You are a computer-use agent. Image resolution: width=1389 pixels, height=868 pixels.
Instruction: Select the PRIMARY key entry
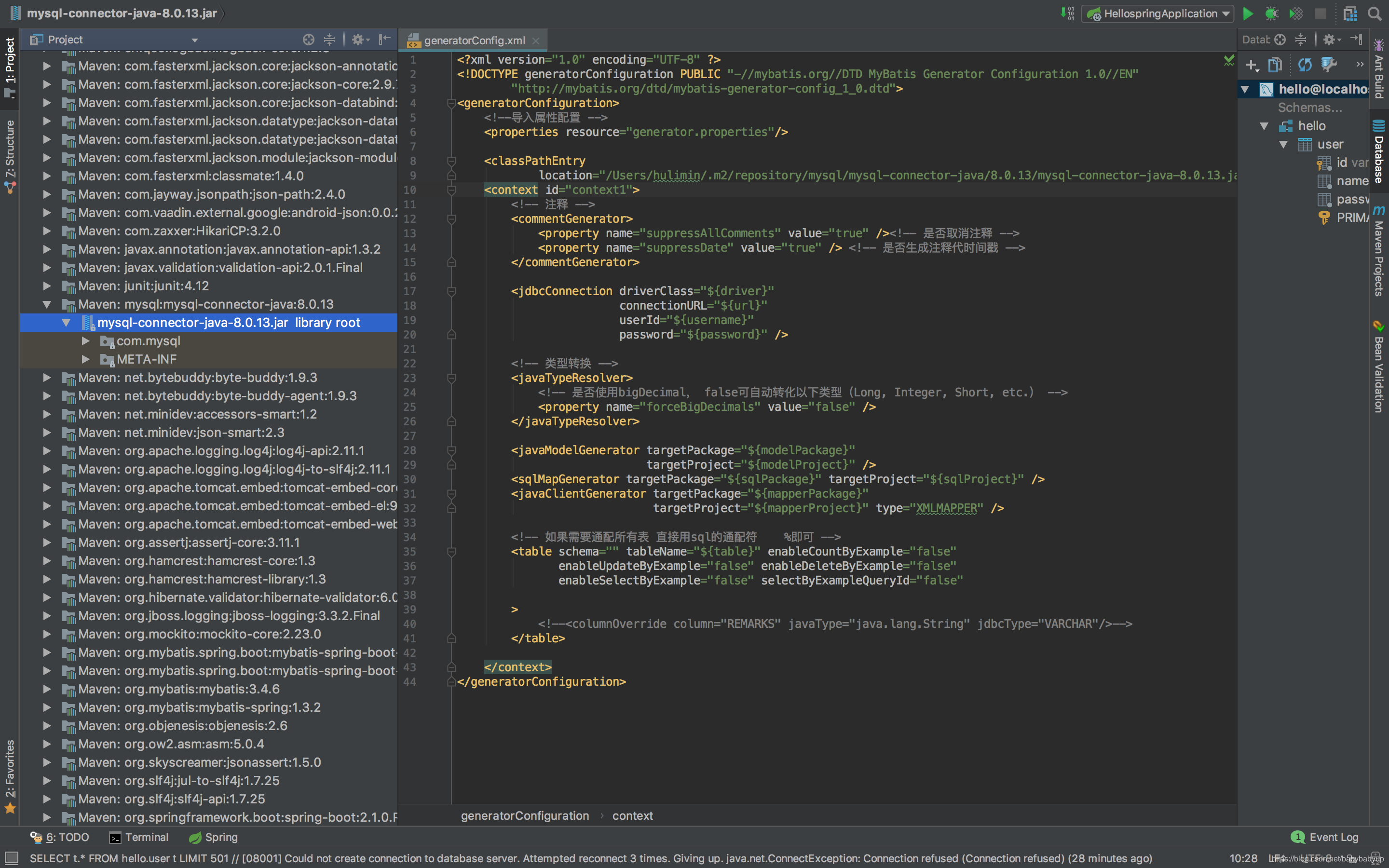1344,217
